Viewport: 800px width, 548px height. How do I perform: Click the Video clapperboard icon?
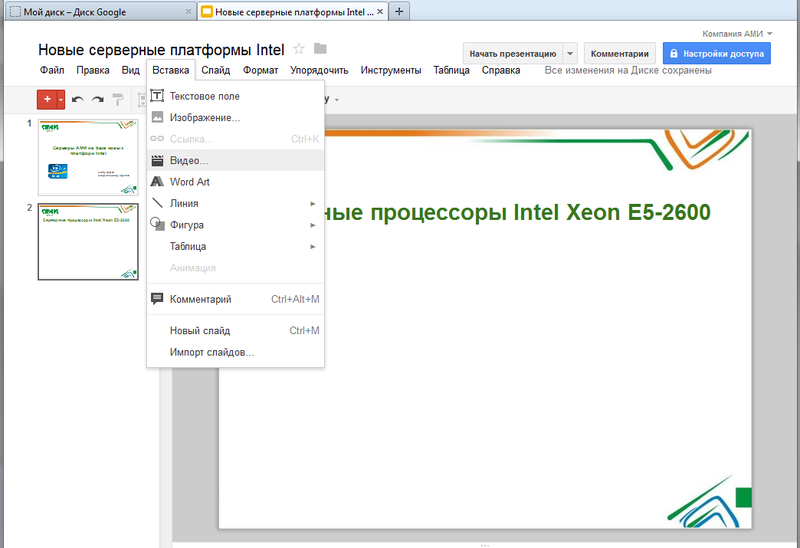pos(157,160)
